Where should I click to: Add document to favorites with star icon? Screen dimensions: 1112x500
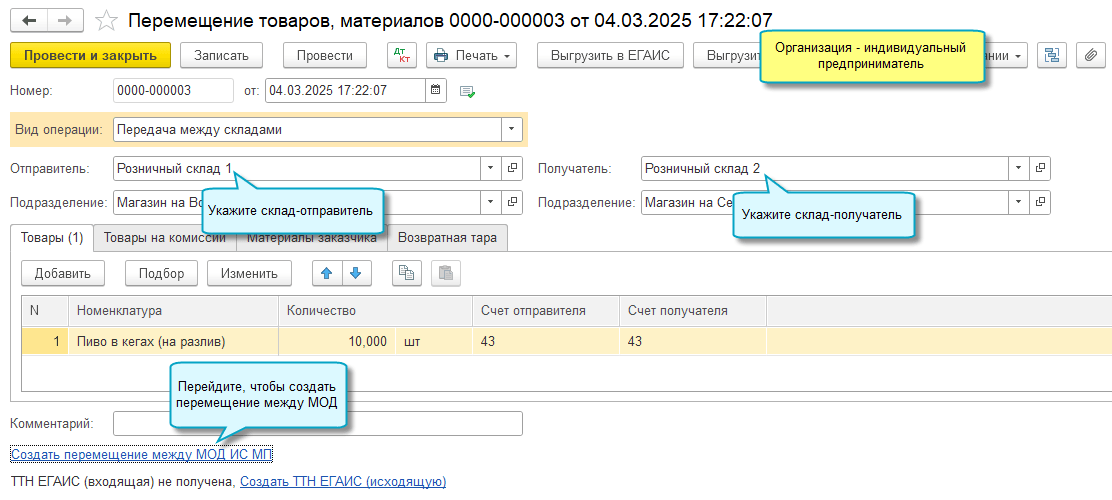[106, 20]
